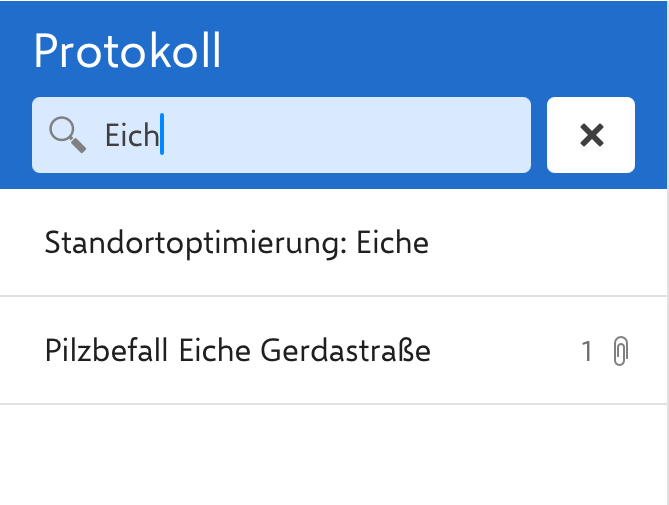Open the "Standortoptimierung: Eiche" entry

tap(236, 243)
